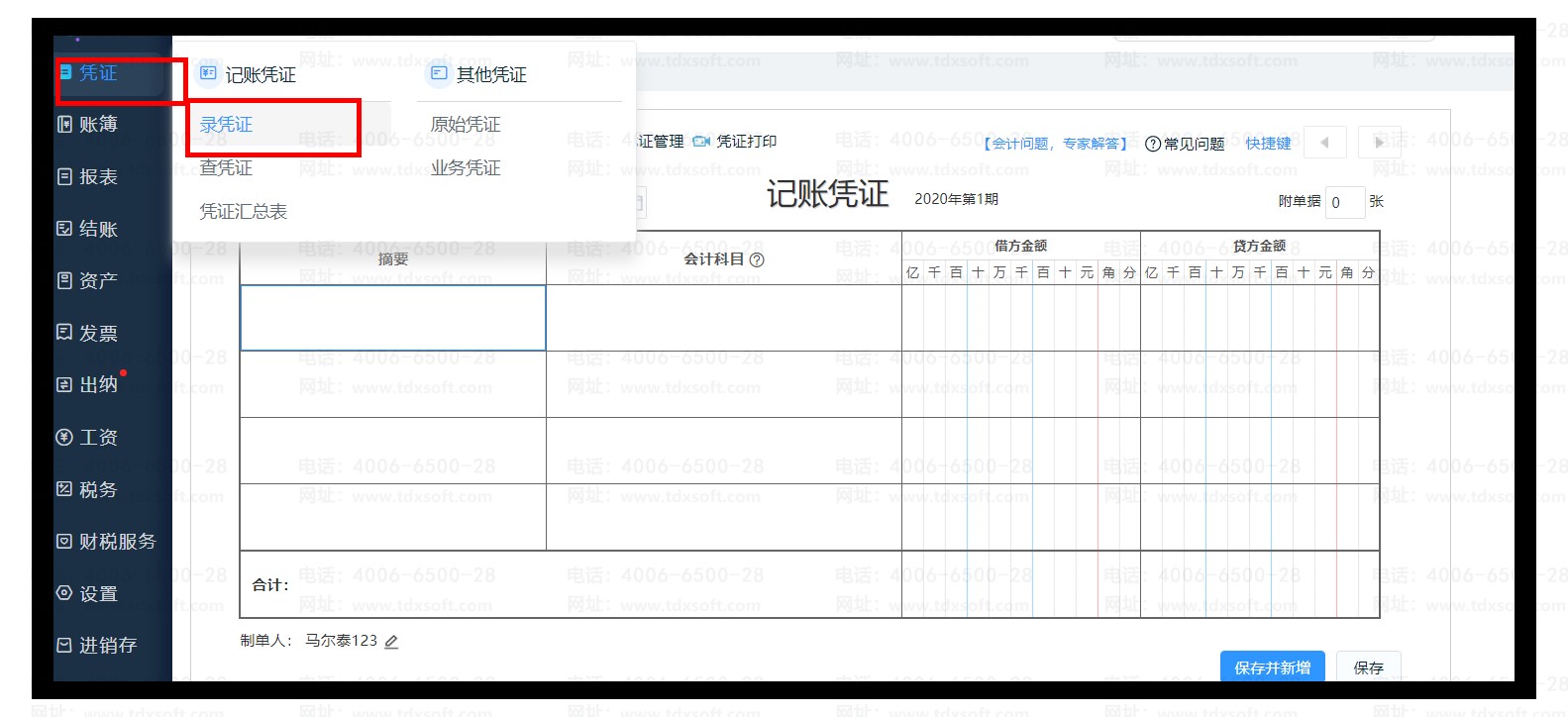This screenshot has height=717, width=1568.
Task: Click the 借方金额 column header
Action: [x=1020, y=246]
